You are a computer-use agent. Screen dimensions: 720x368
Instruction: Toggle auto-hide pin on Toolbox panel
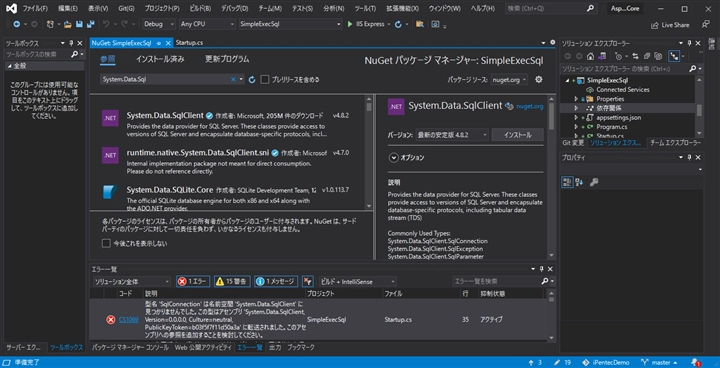point(71,43)
